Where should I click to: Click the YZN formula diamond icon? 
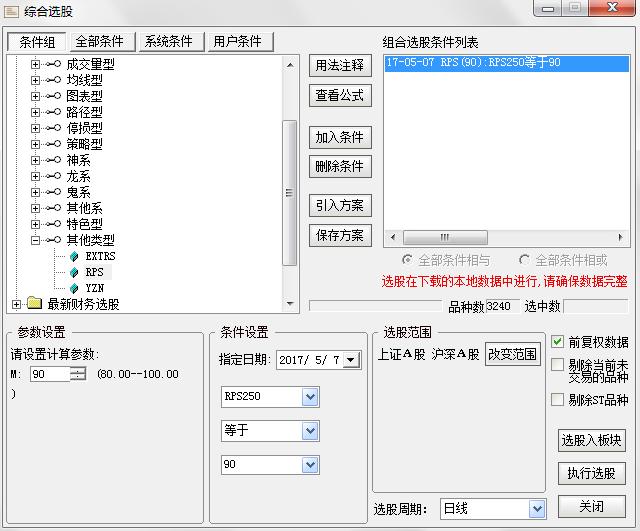point(74,288)
